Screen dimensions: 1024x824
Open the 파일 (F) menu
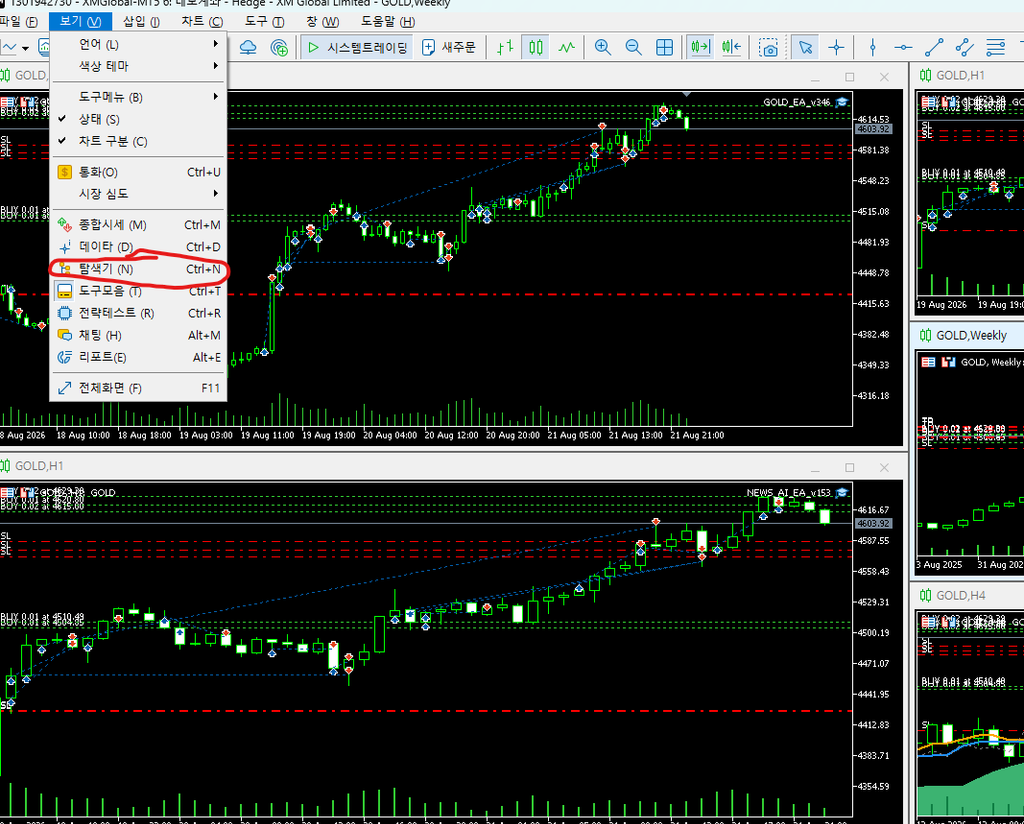pos(18,22)
